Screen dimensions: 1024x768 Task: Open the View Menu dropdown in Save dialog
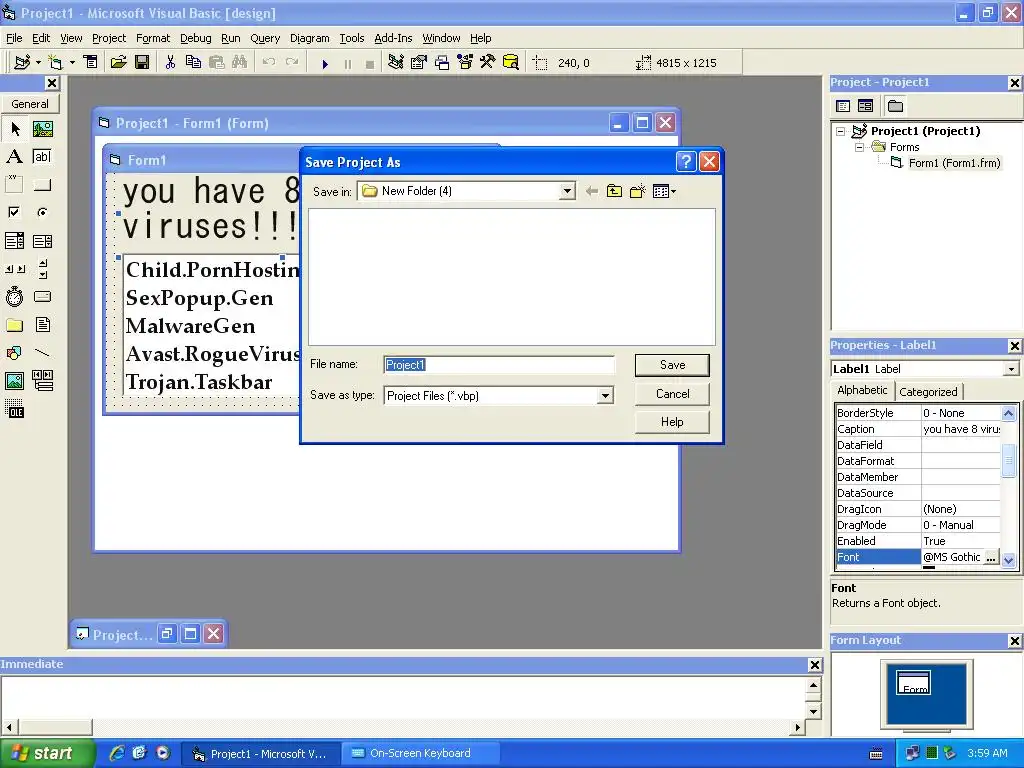(x=664, y=191)
